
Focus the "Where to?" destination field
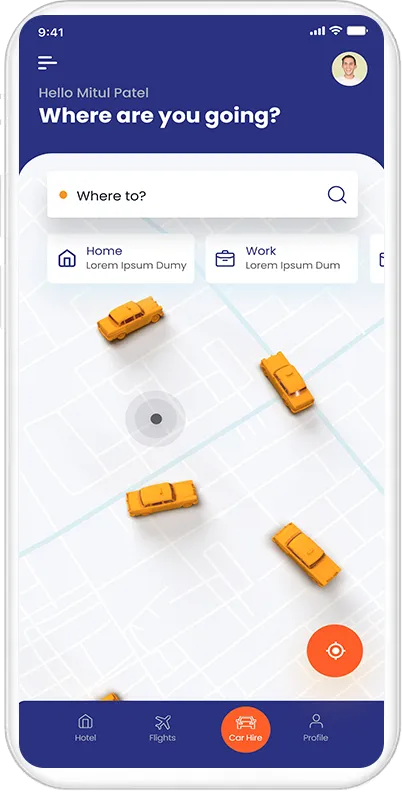(x=203, y=195)
